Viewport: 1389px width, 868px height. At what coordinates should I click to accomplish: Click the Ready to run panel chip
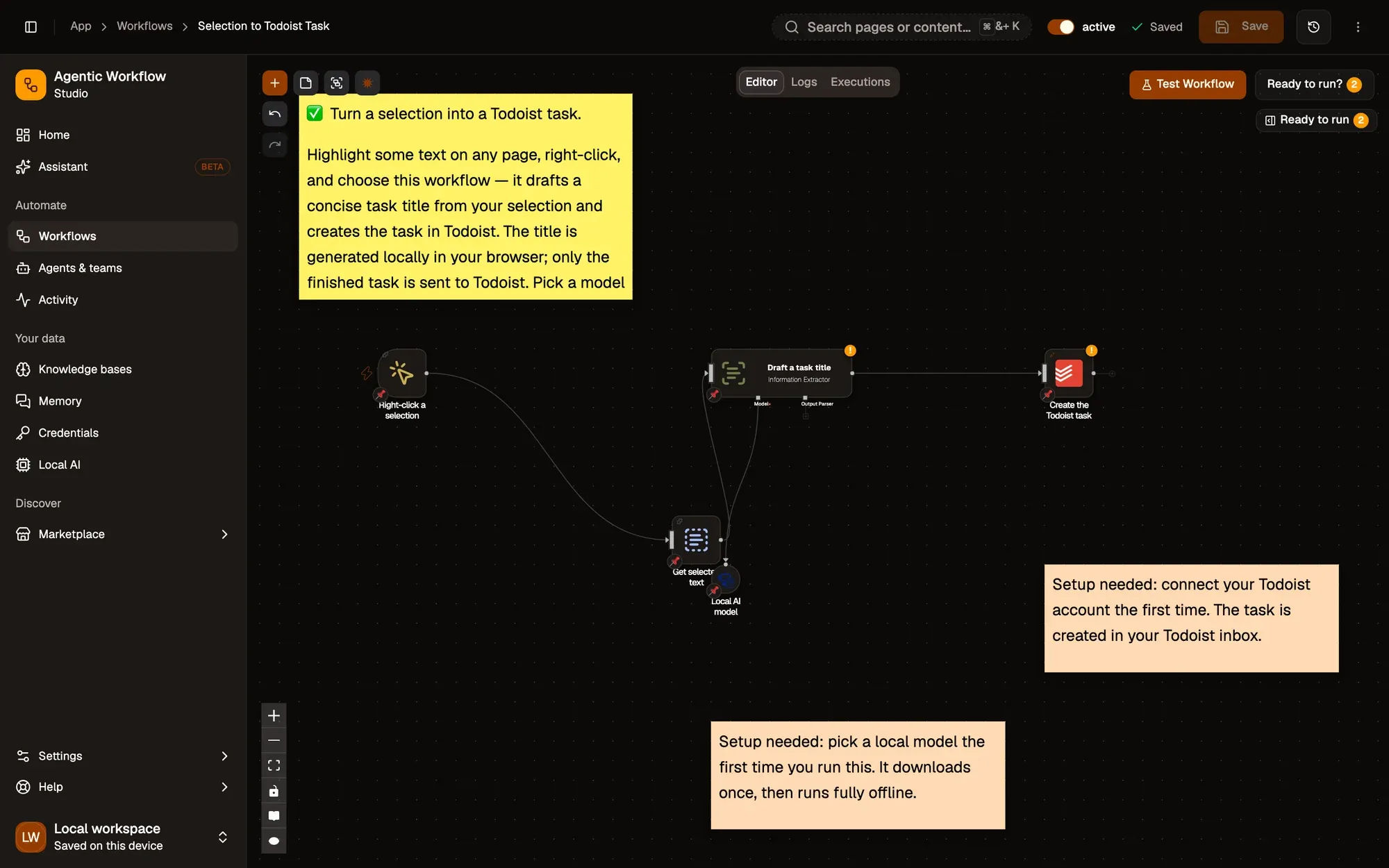pos(1316,120)
